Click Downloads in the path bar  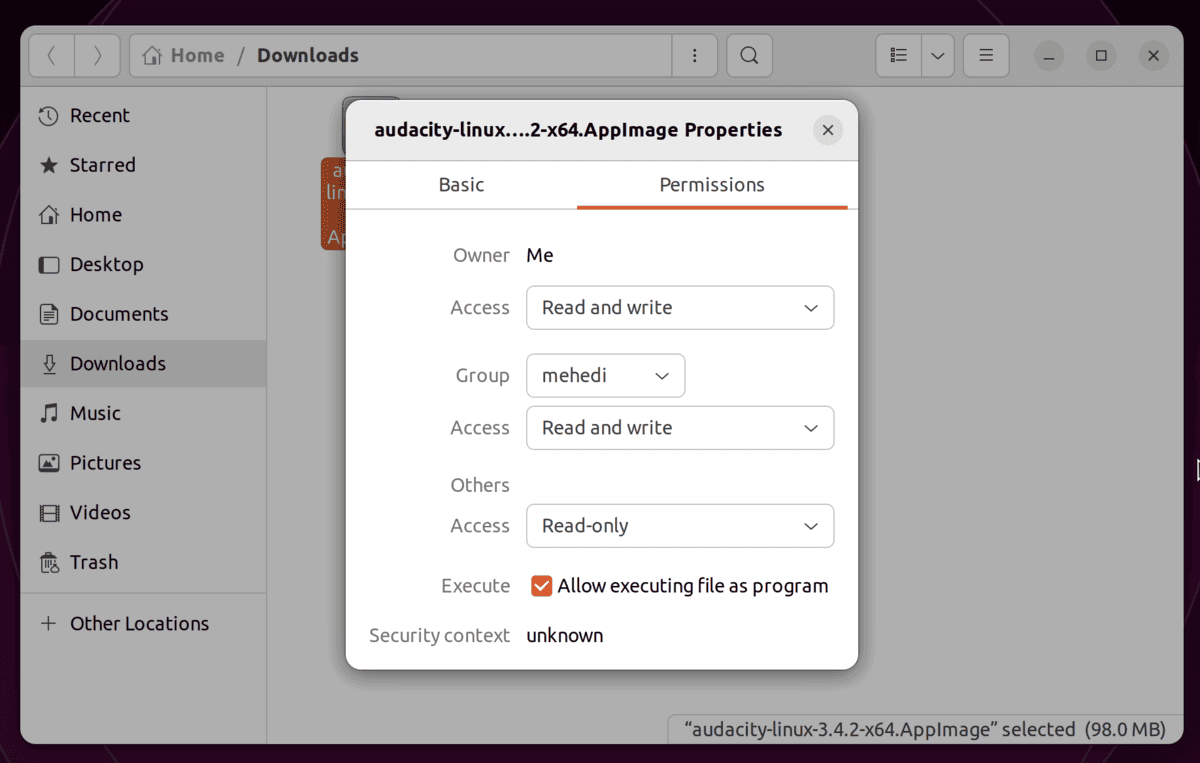308,56
